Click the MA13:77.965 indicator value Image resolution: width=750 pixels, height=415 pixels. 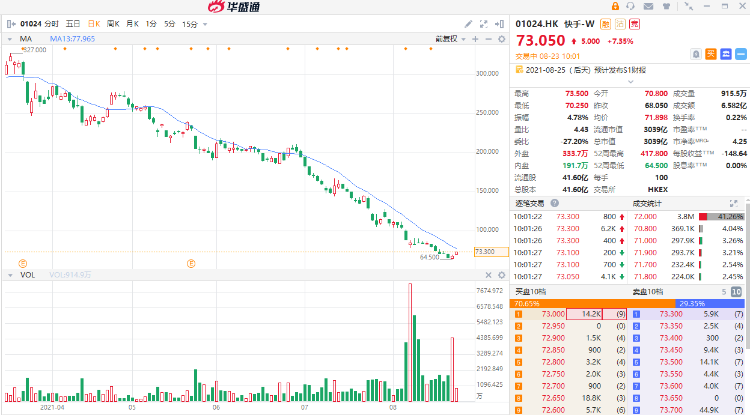(72, 39)
